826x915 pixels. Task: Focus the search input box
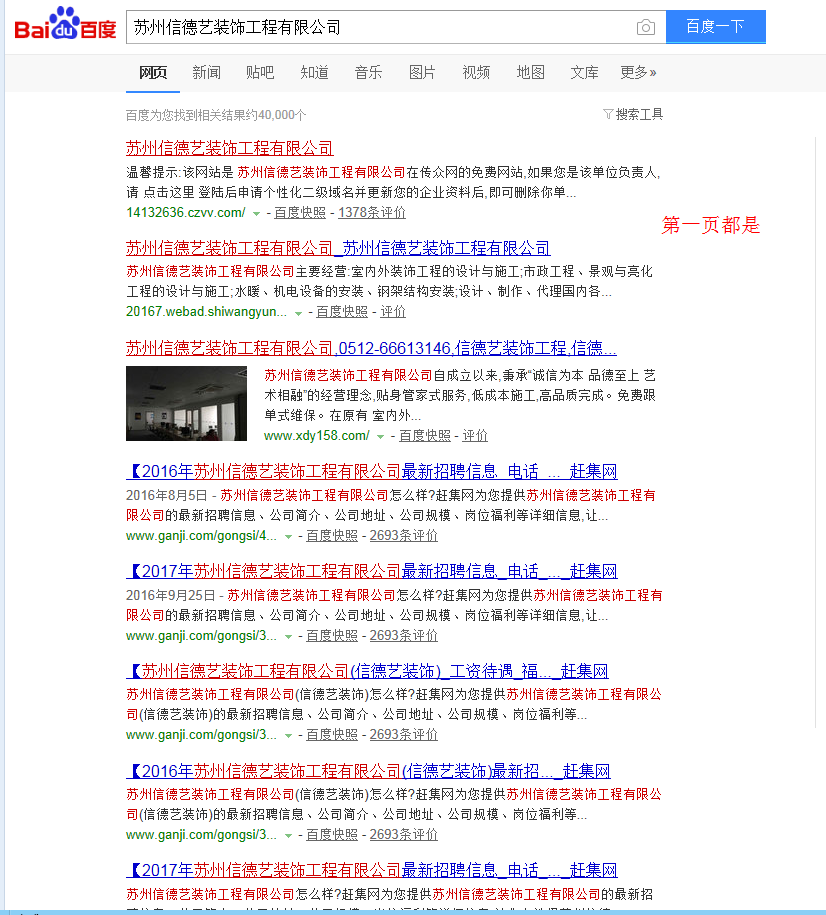point(379,27)
